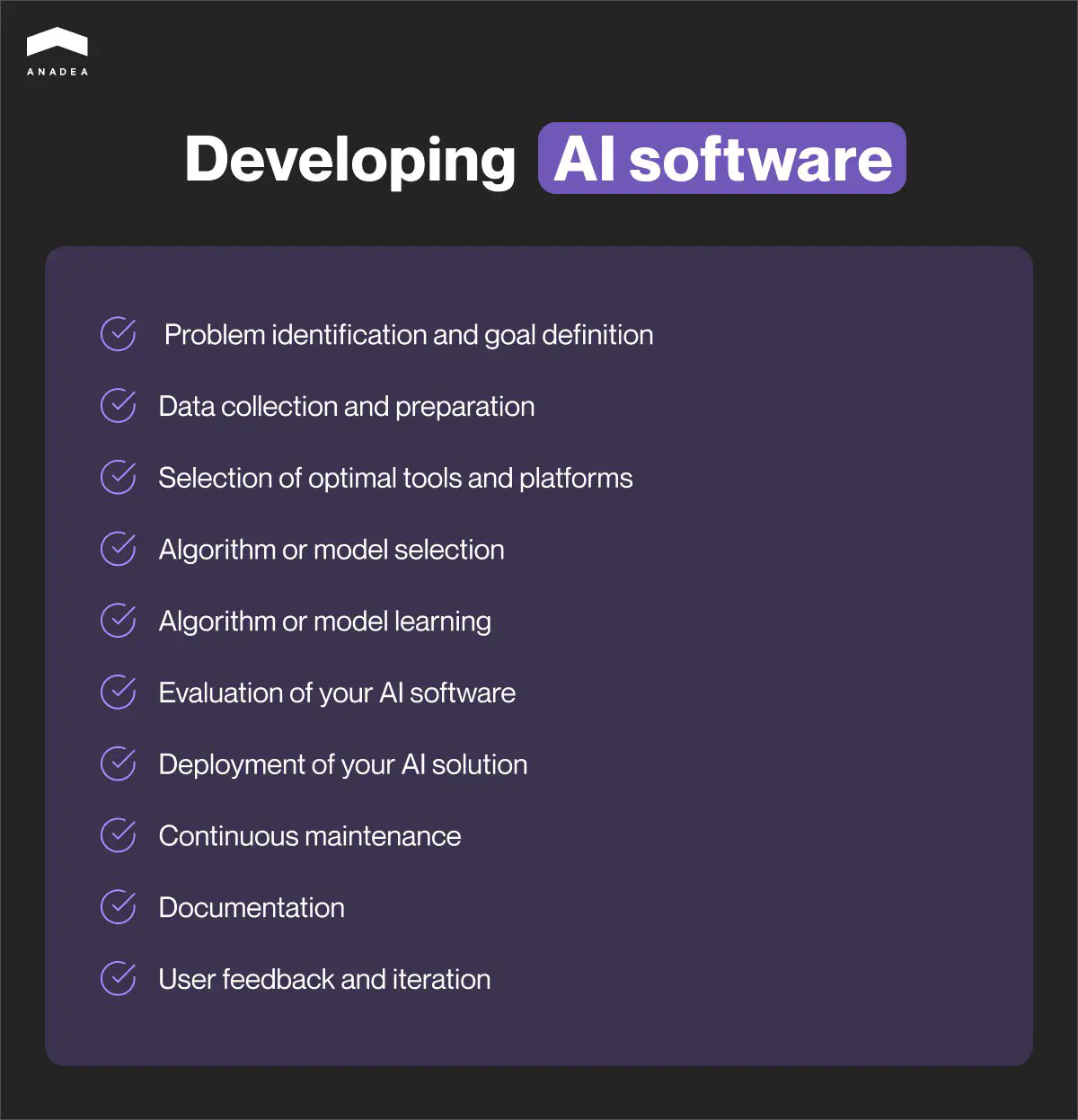
Task: Select the Documentation list item
Action: [x=251, y=908]
